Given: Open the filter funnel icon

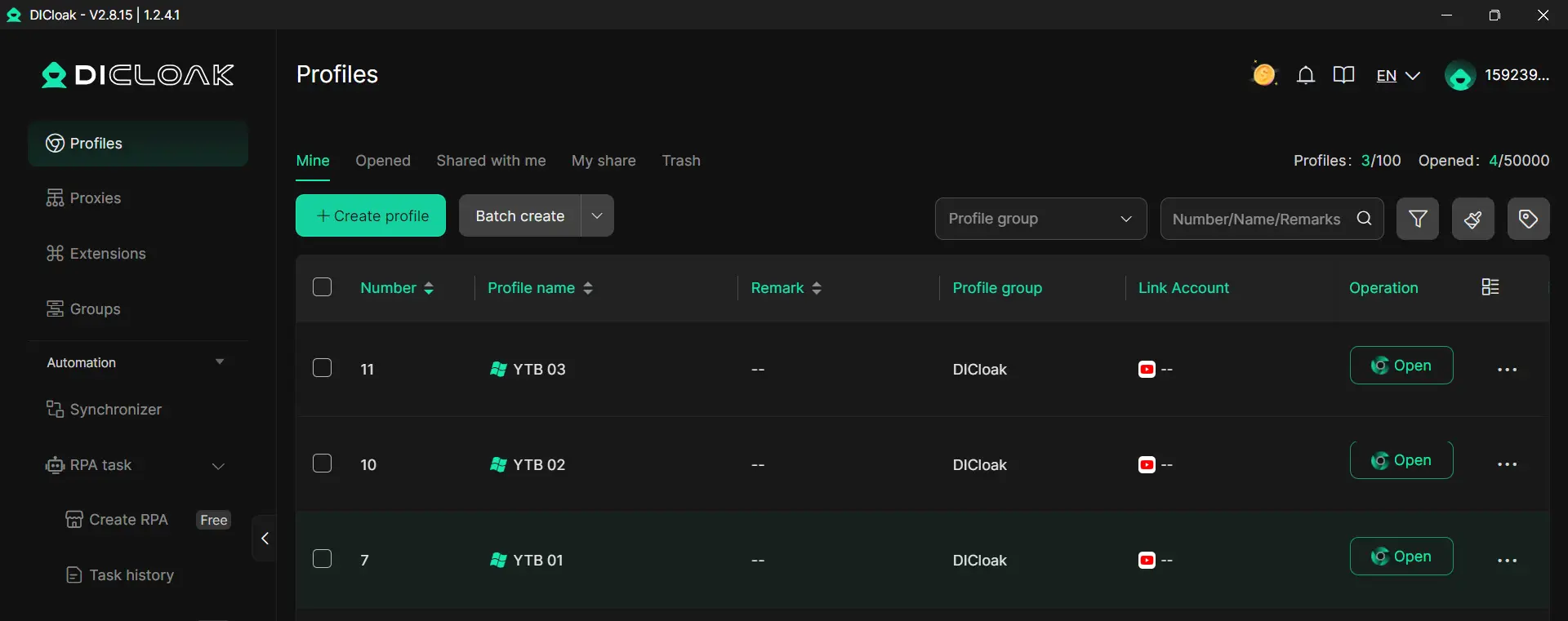Looking at the screenshot, I should point(1418,219).
